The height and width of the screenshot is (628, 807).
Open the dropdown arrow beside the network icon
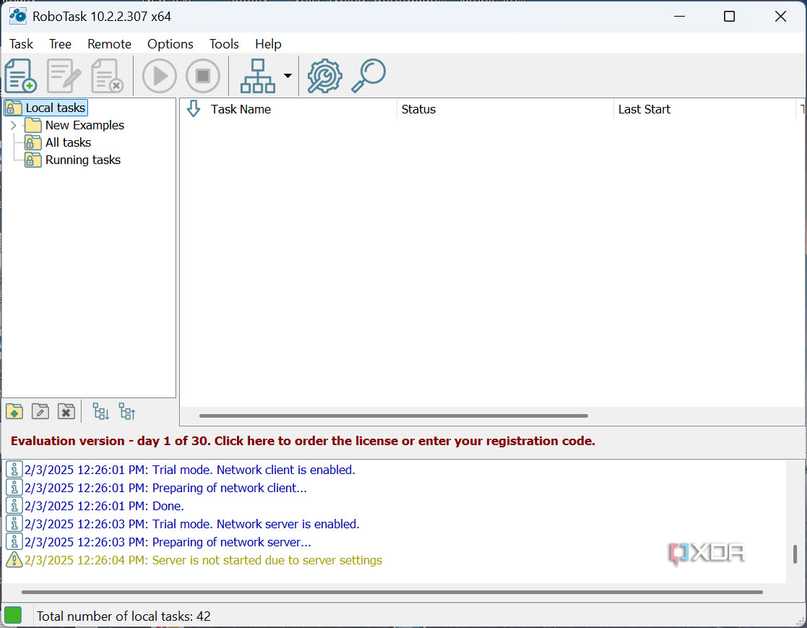pos(288,76)
